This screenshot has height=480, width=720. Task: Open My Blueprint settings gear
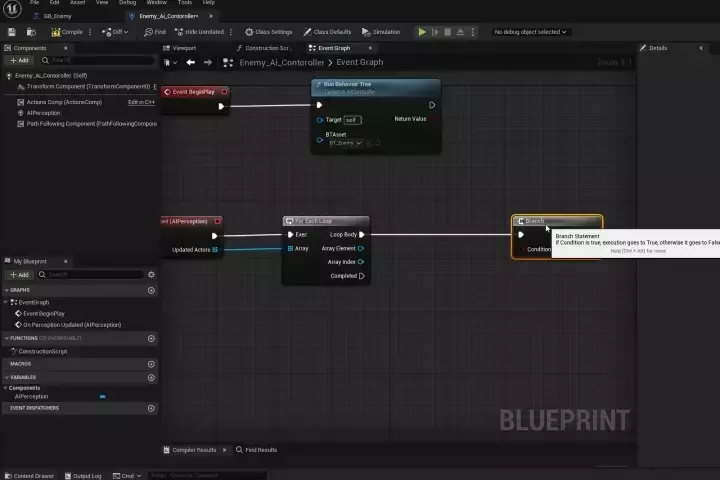(x=151, y=275)
